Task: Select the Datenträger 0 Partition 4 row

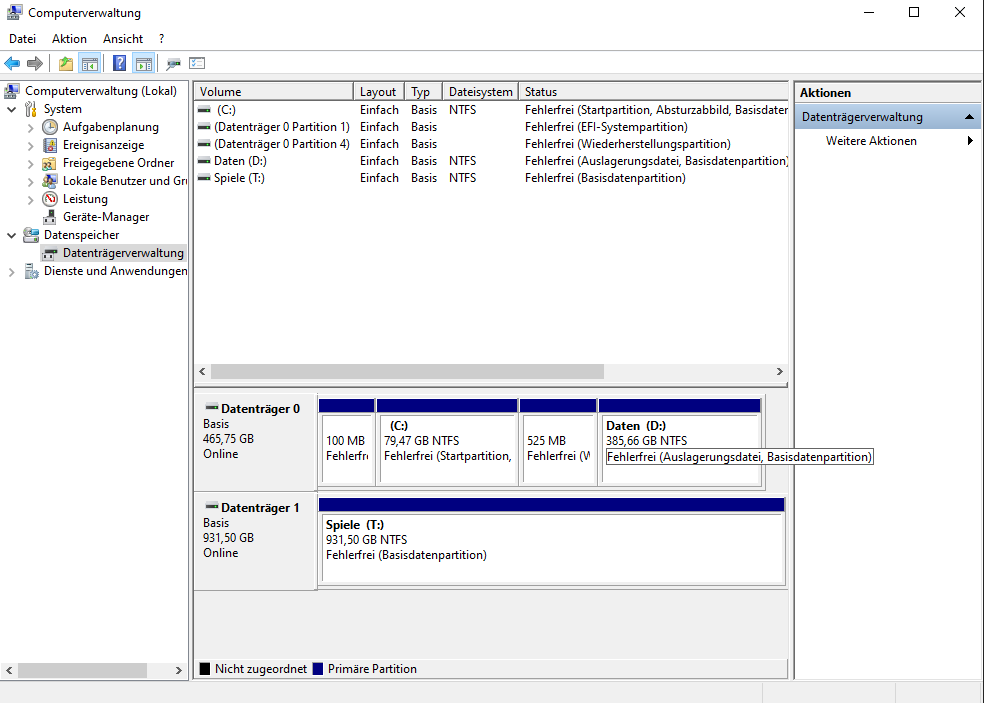Action: click(x=491, y=144)
